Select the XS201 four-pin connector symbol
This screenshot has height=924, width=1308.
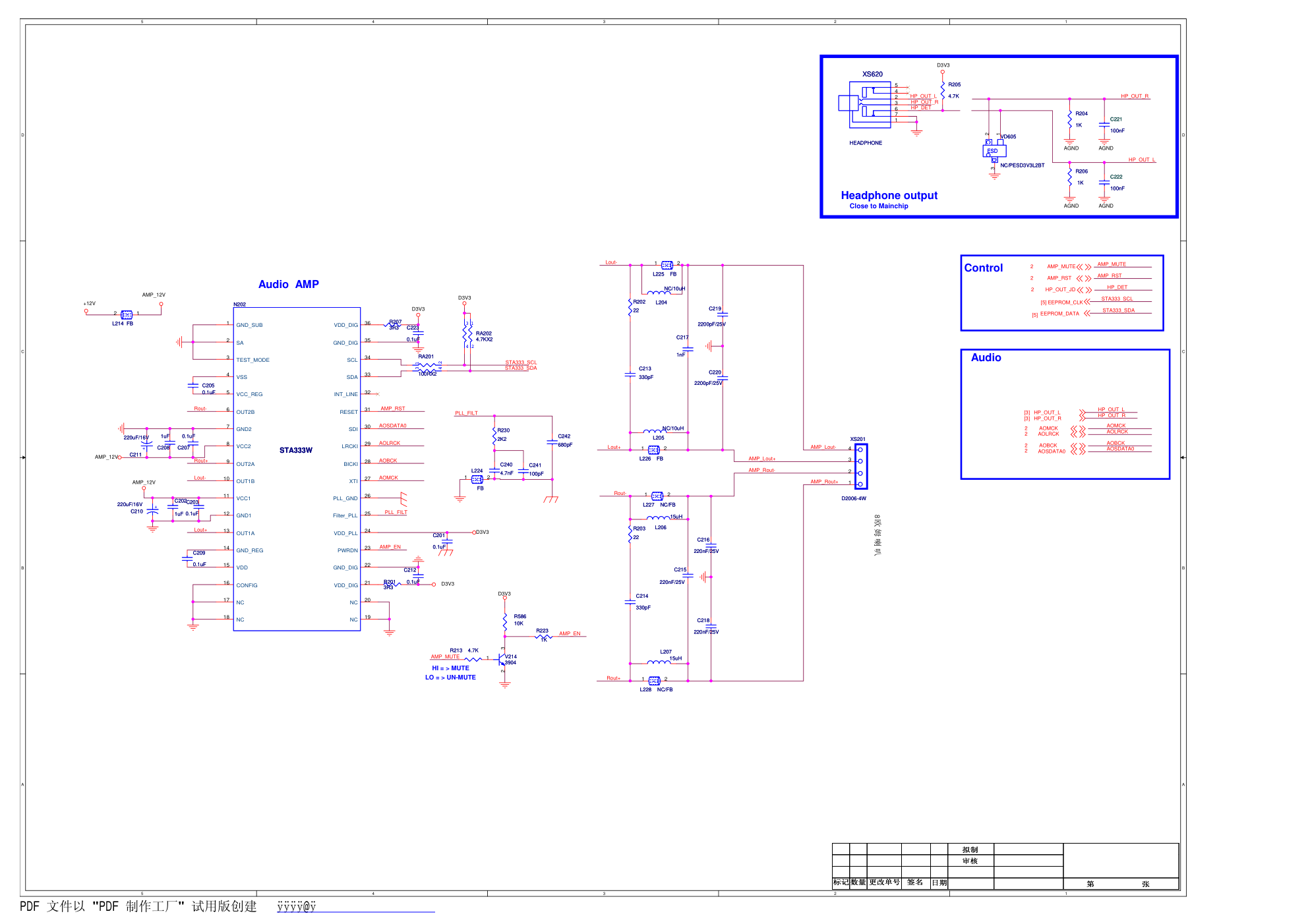point(860,467)
